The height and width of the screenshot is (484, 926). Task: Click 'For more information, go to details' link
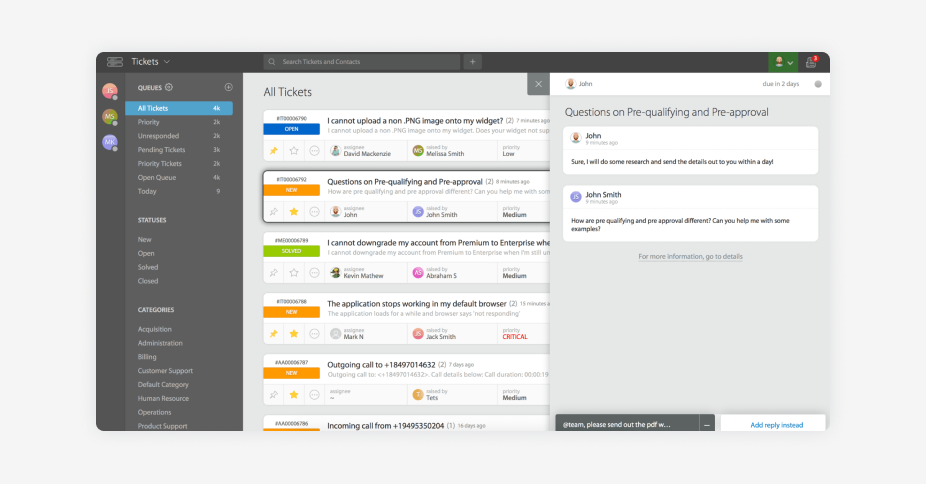click(x=690, y=257)
